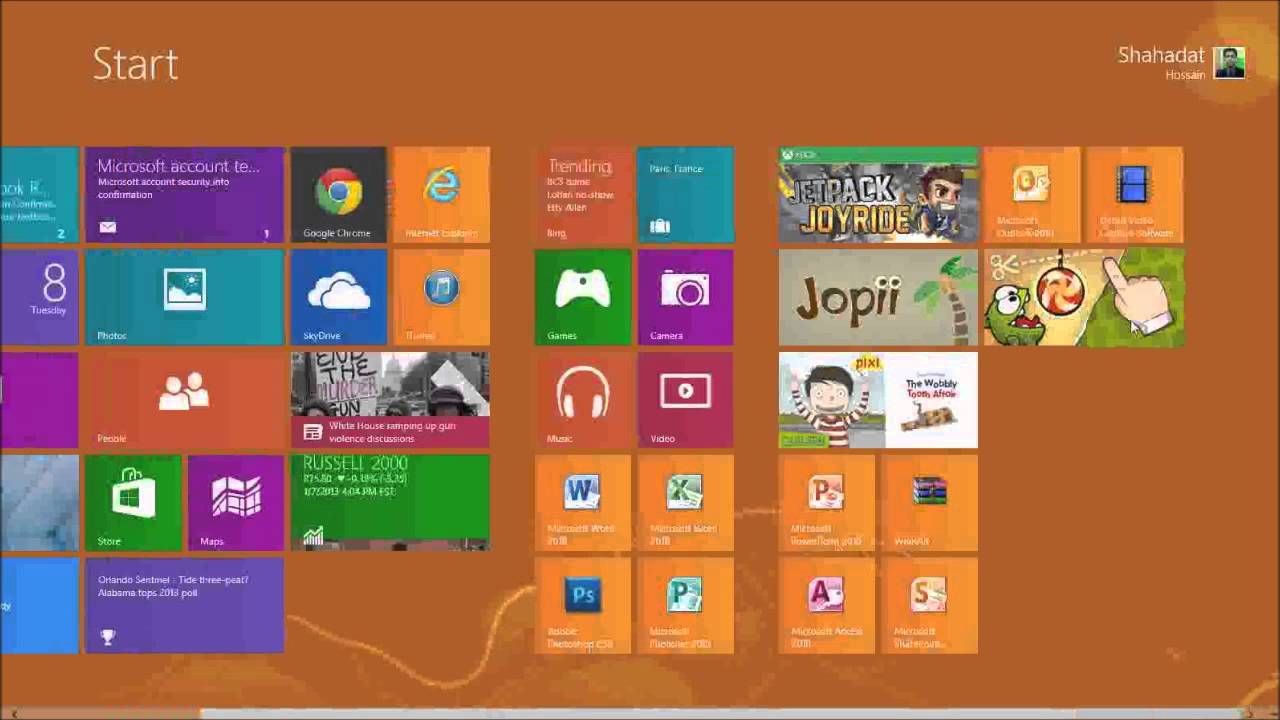Launch Debut Video Capture Software

(x=1135, y=195)
